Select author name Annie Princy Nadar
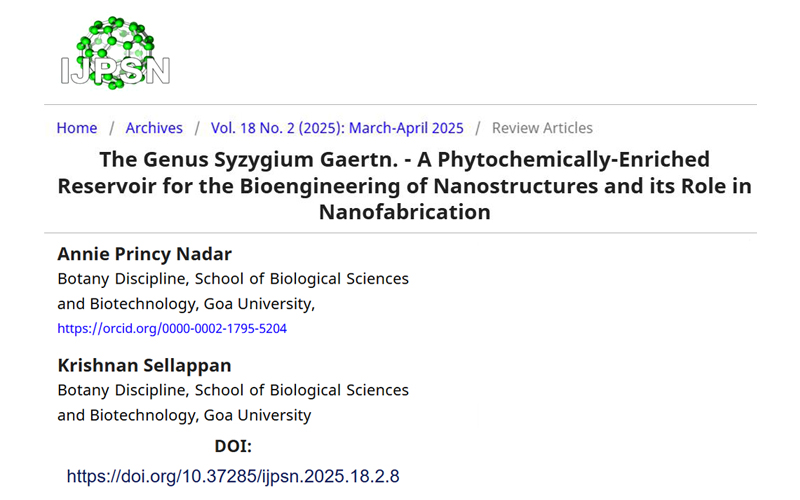 coord(143,254)
